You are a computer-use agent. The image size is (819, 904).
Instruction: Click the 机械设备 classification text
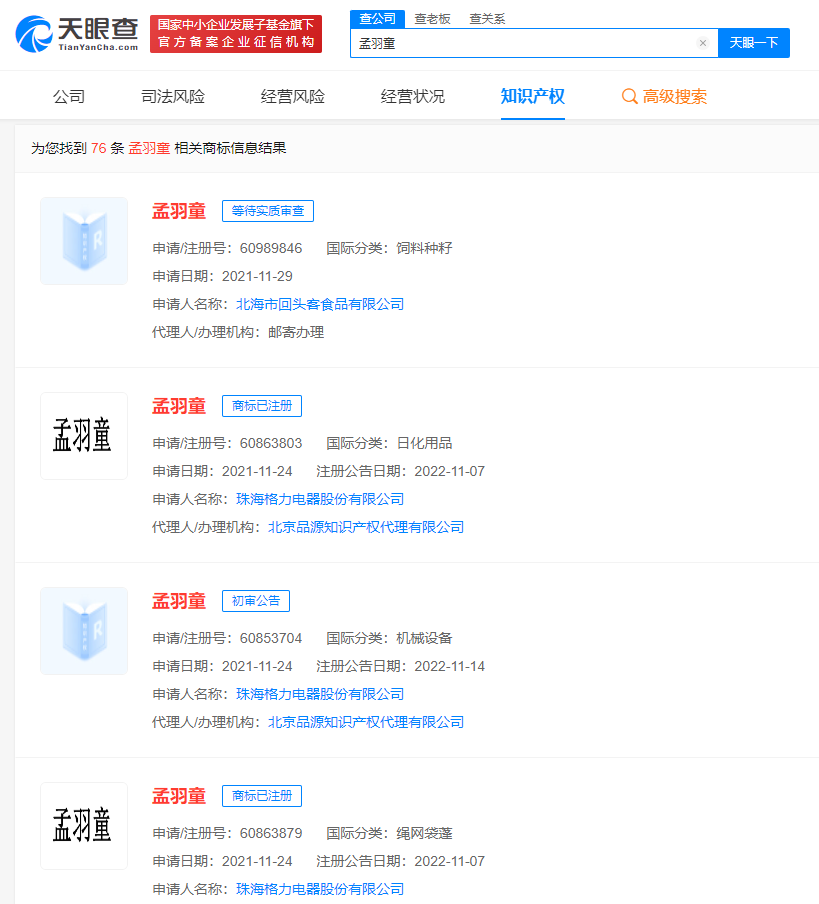424,638
